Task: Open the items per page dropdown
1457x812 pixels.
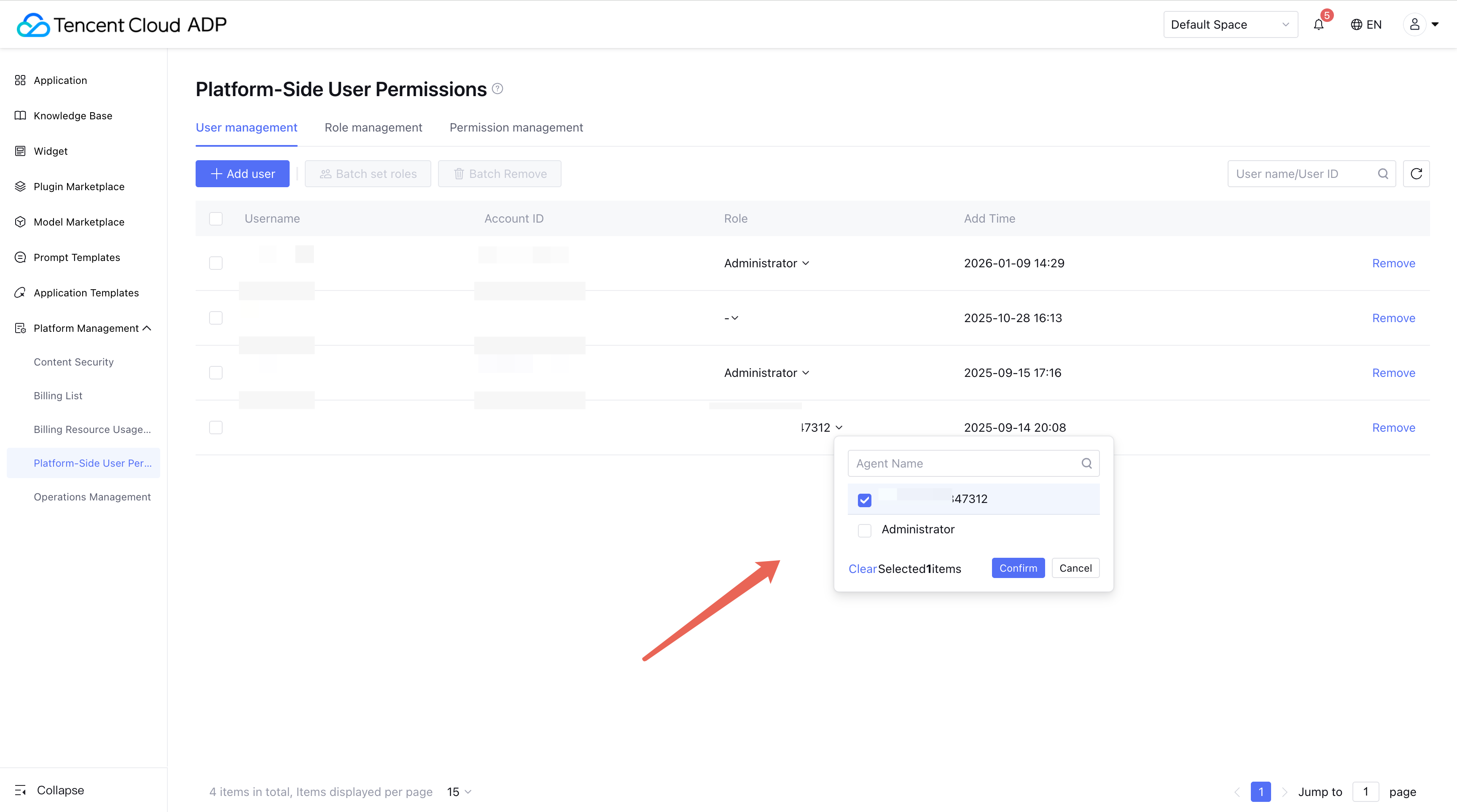Action: point(459,792)
